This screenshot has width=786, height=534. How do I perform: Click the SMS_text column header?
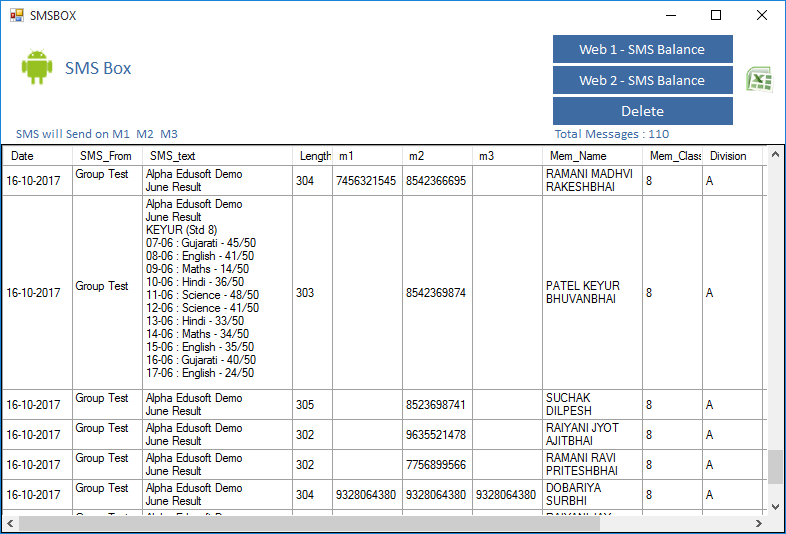pos(172,156)
